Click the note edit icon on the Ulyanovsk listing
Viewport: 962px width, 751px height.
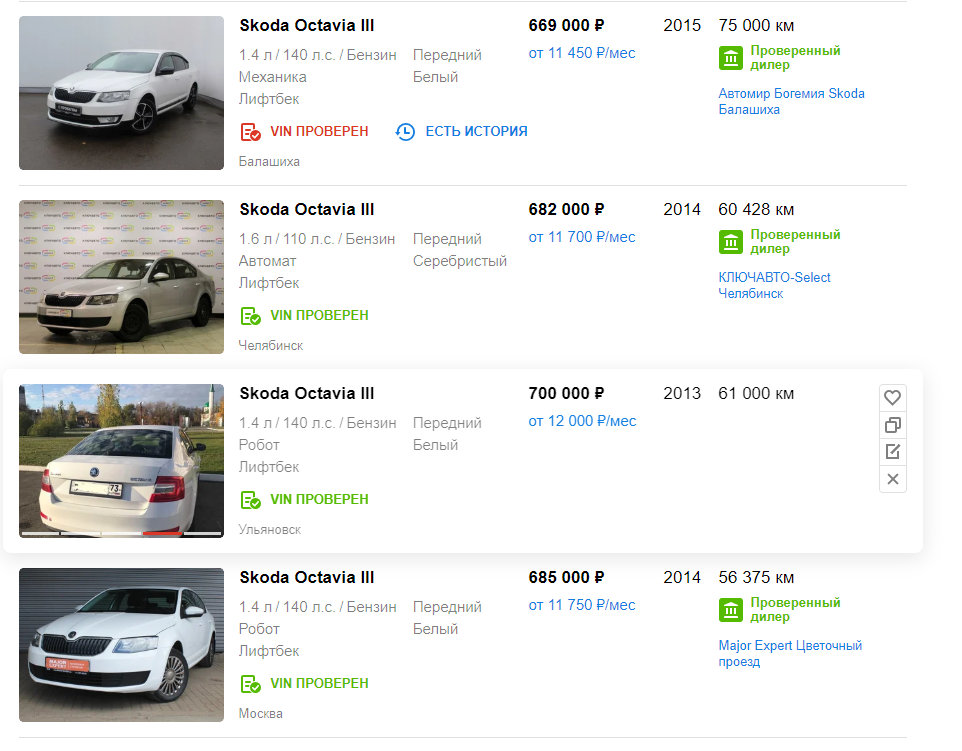[x=892, y=452]
